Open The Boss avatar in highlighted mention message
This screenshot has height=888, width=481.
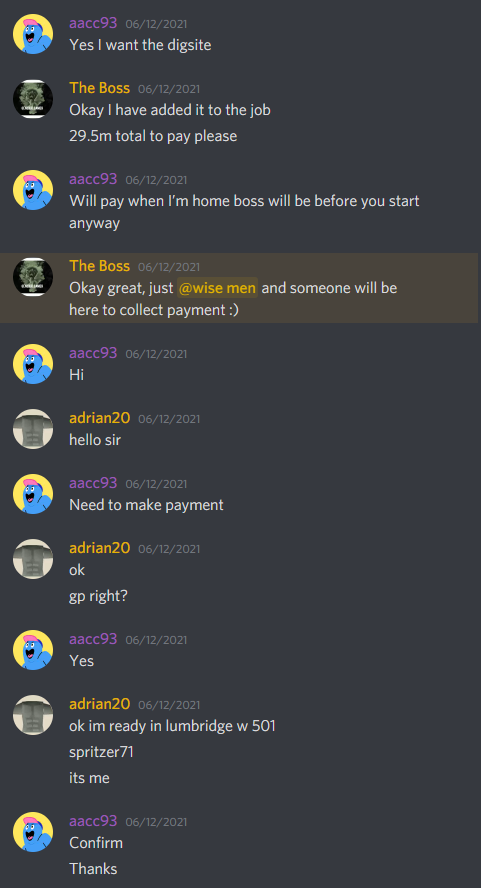coord(33,277)
